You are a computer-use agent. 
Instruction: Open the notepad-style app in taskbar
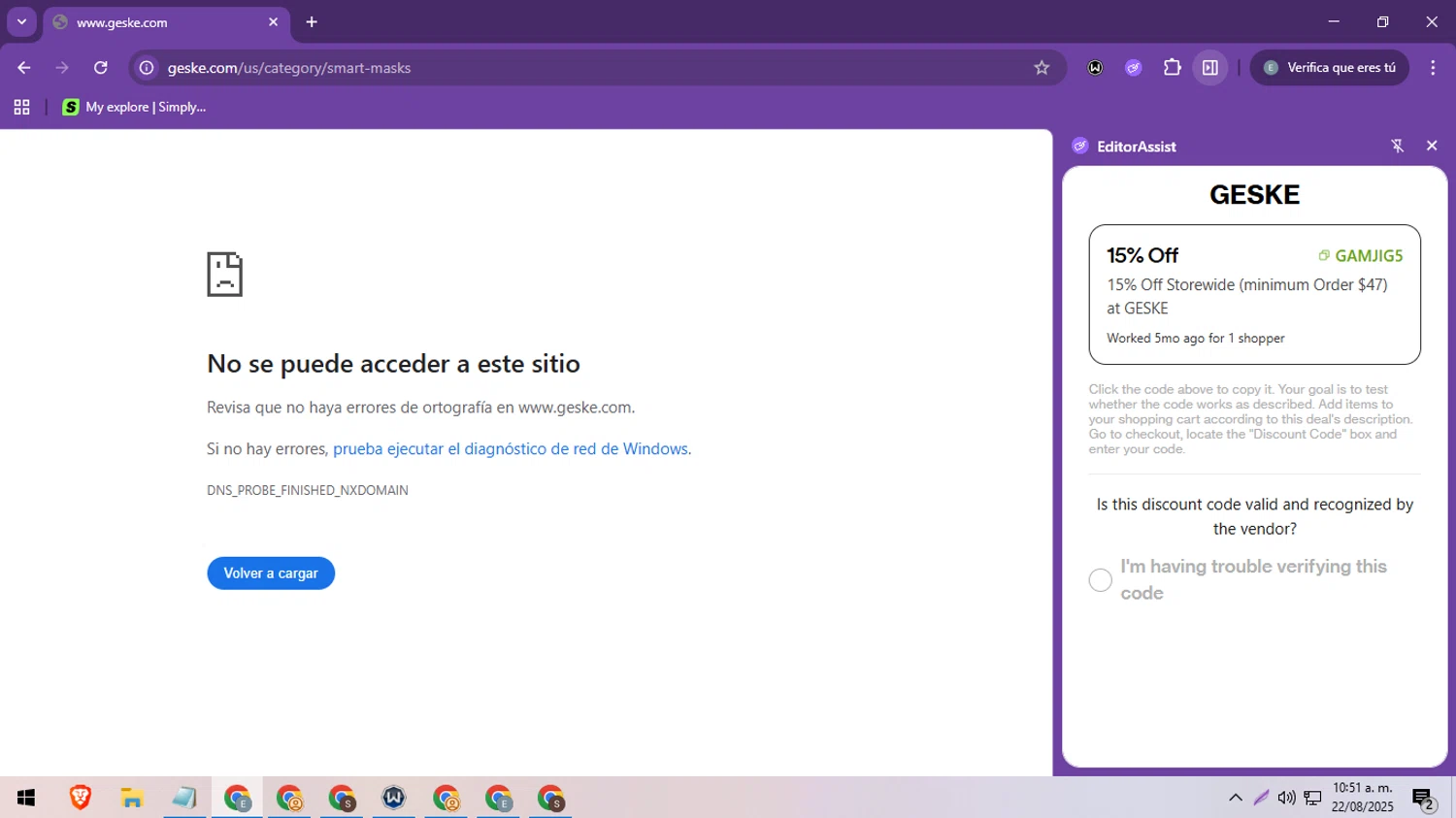pyautogui.click(x=183, y=798)
